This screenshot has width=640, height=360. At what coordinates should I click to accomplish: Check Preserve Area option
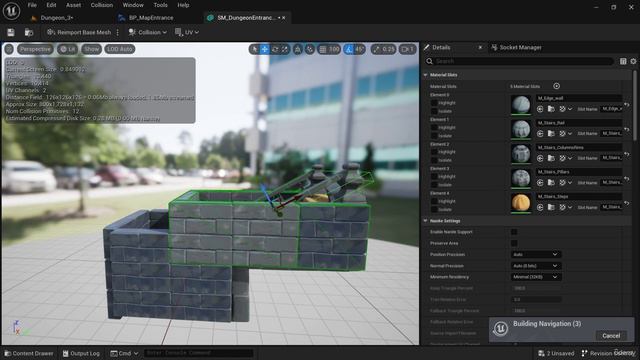pos(514,243)
